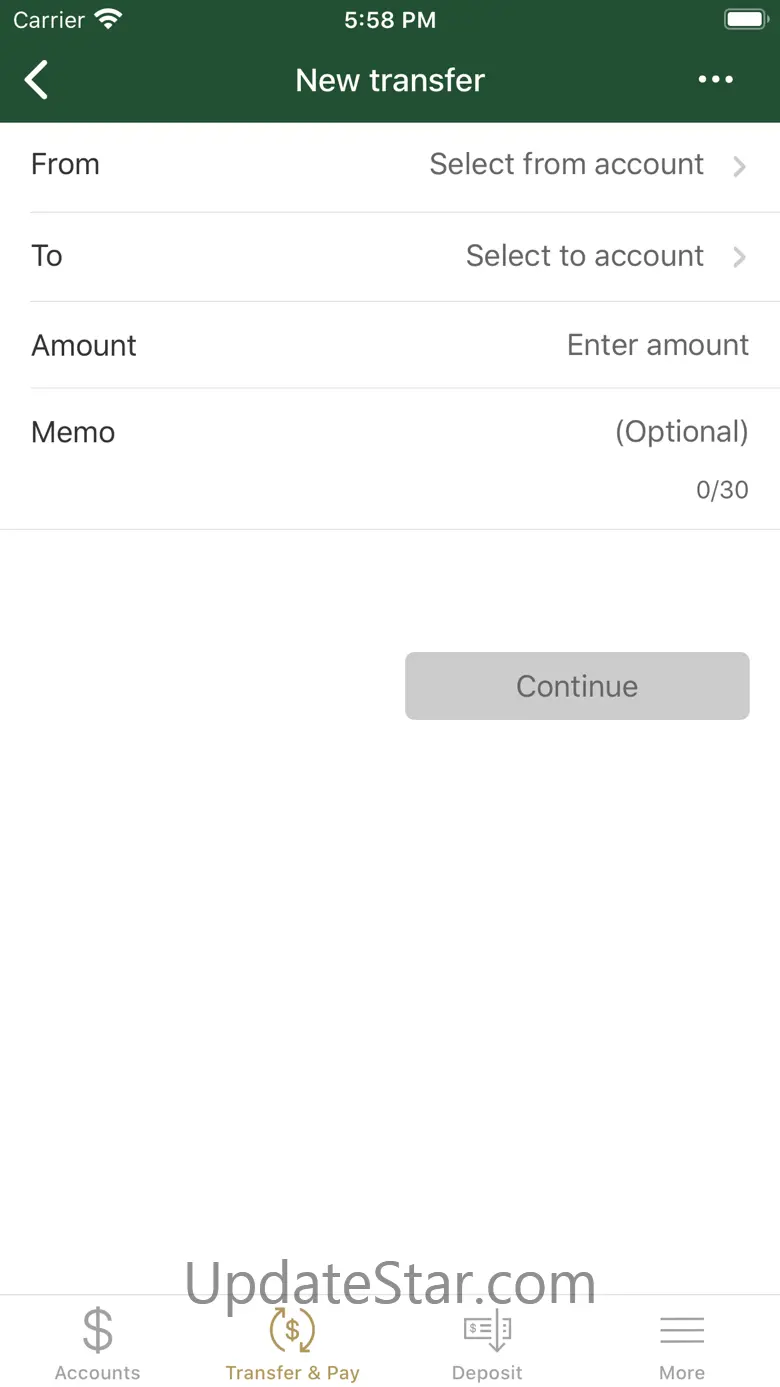The image size is (780, 1387).
Task: Open the "Select from account" picker
Action: [x=566, y=164]
